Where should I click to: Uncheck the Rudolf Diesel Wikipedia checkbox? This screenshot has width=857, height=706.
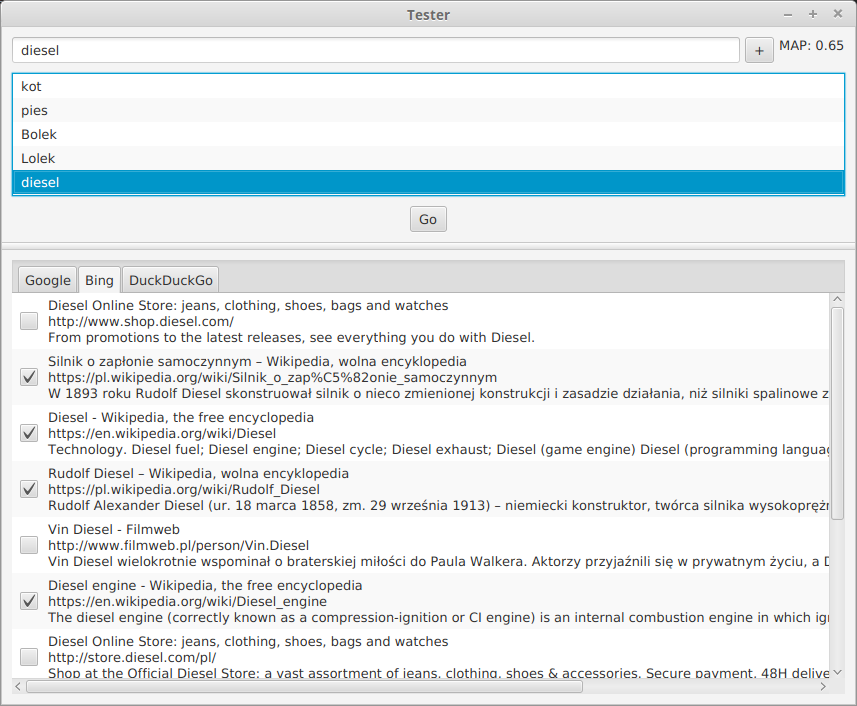29,489
